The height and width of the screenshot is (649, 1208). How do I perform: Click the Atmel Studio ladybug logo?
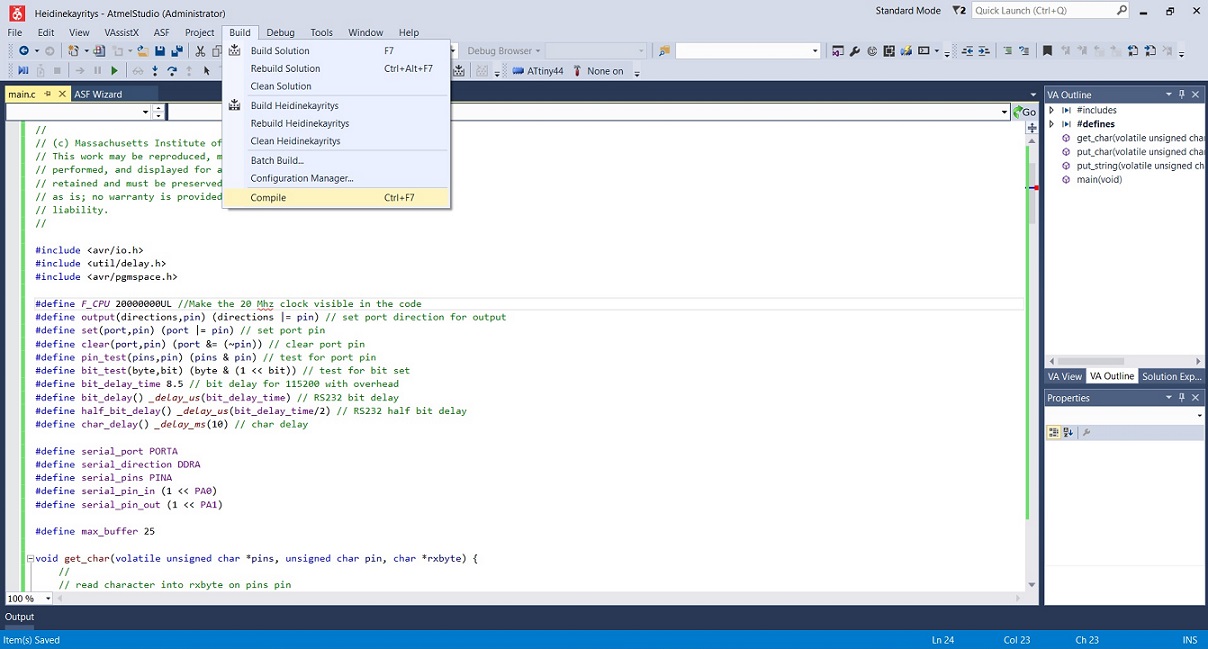coord(16,13)
